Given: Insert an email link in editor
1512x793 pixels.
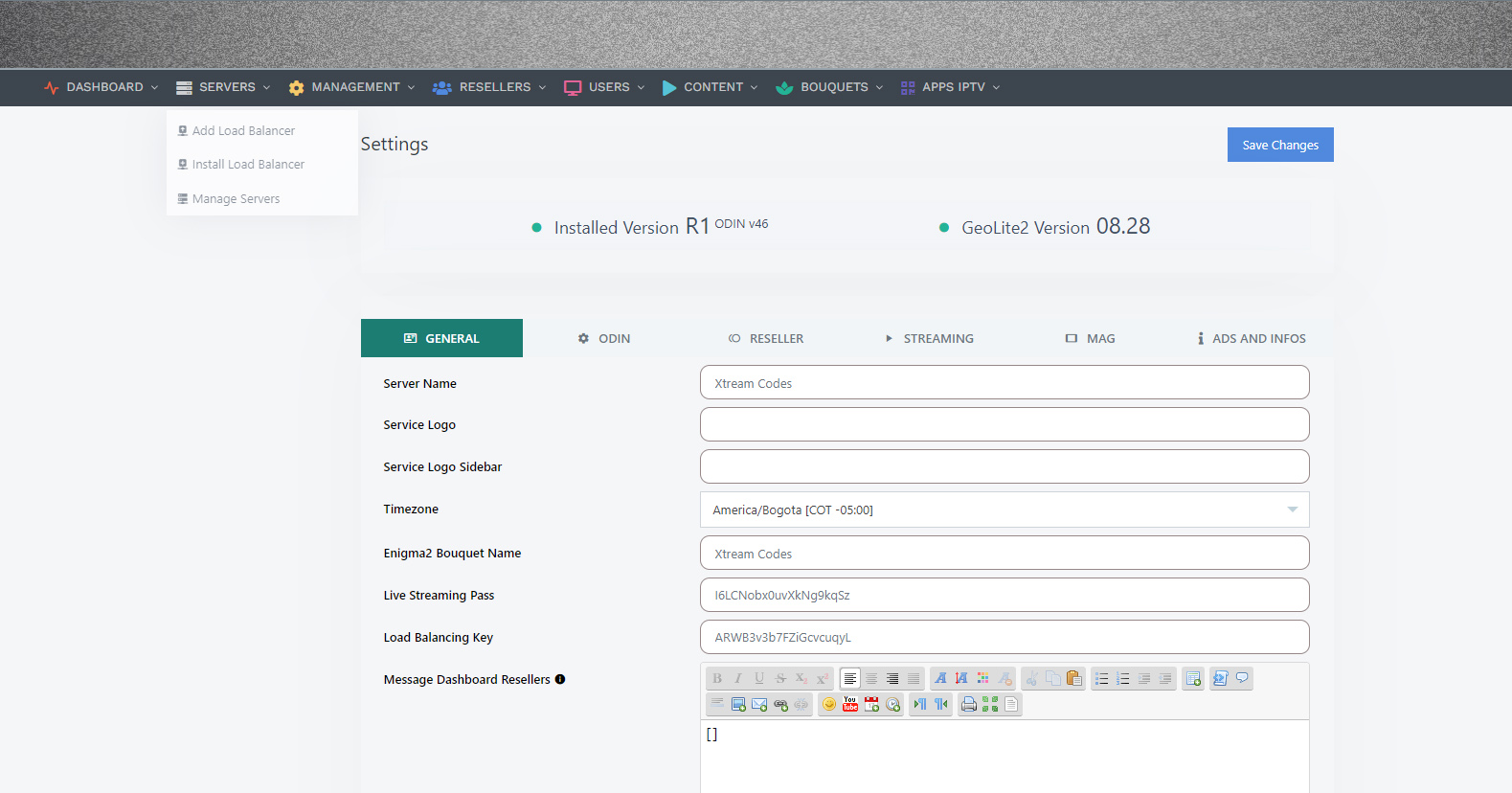Looking at the screenshot, I should point(759,704).
